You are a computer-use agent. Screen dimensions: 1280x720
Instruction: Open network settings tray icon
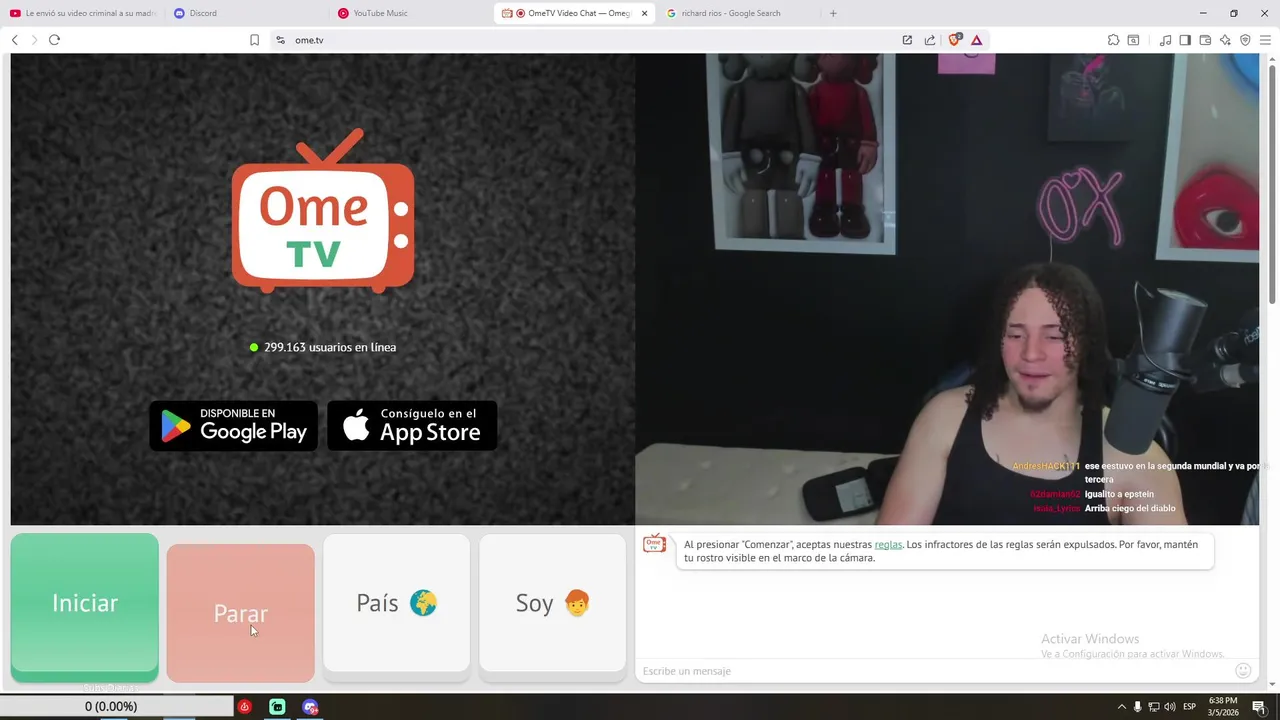click(x=1153, y=707)
